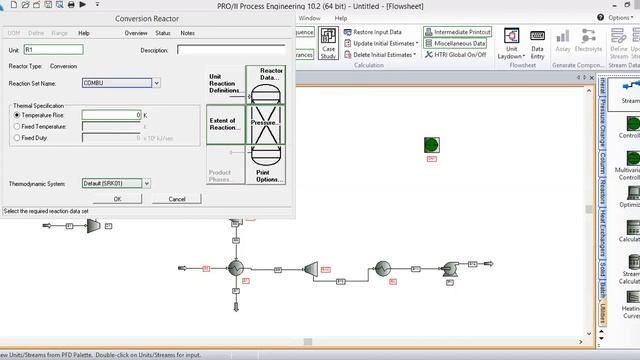Click Cancel in the Conversion Reactor dialog
640x360 pixels.
pos(177,199)
